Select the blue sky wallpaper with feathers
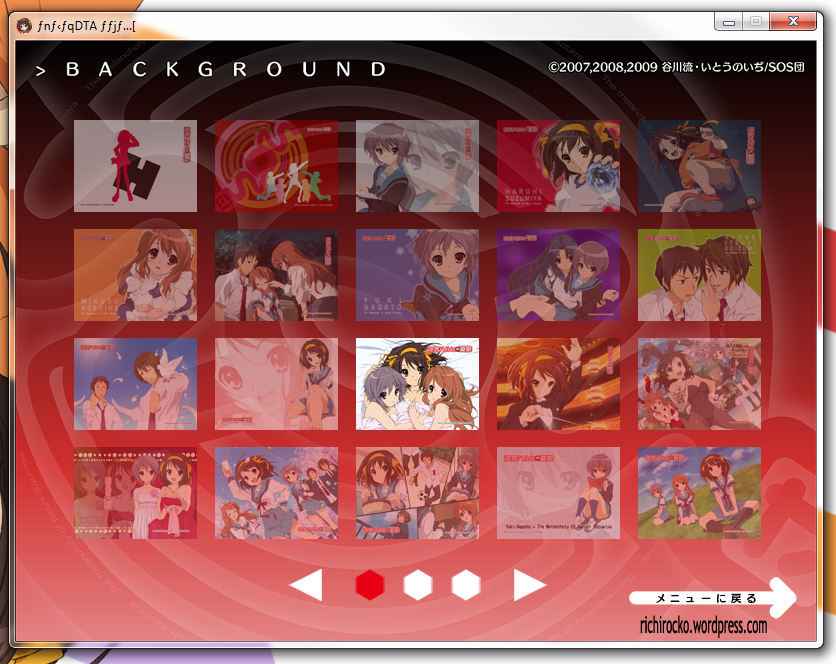The height and width of the screenshot is (664, 836). [x=135, y=384]
